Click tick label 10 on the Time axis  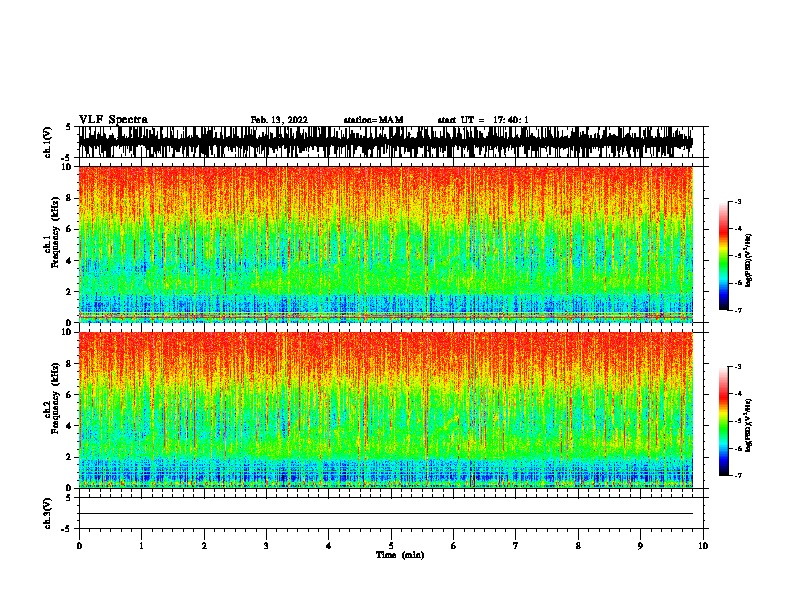(x=703, y=546)
